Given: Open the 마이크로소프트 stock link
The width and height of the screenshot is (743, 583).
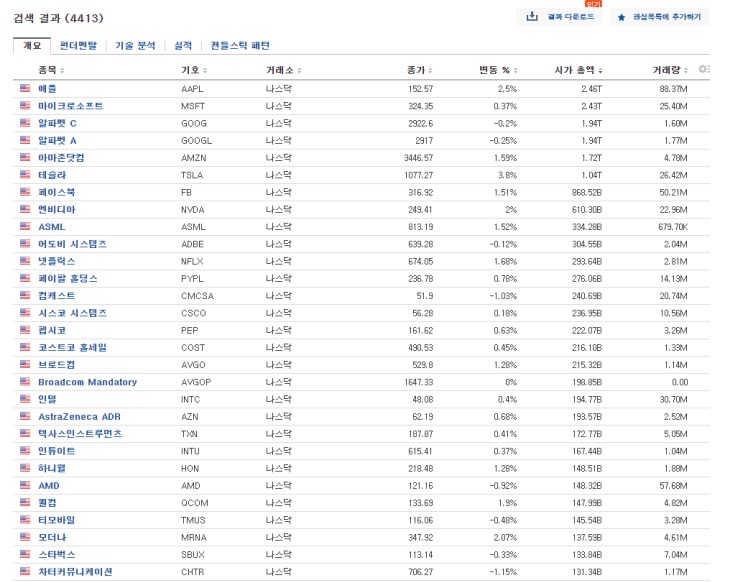Looking at the screenshot, I should pyautogui.click(x=70, y=106).
